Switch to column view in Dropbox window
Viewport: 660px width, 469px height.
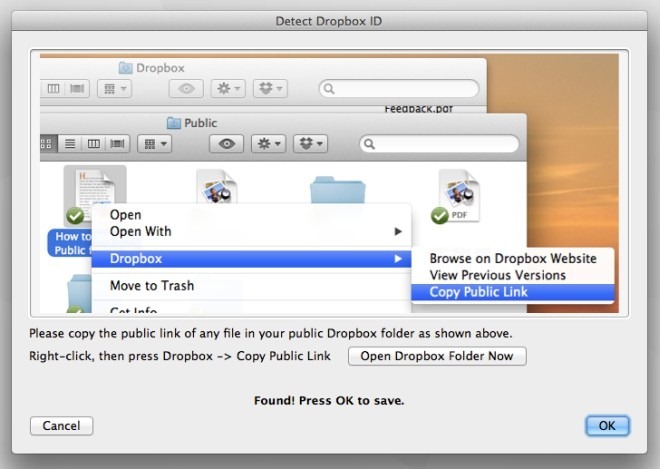click(53, 88)
